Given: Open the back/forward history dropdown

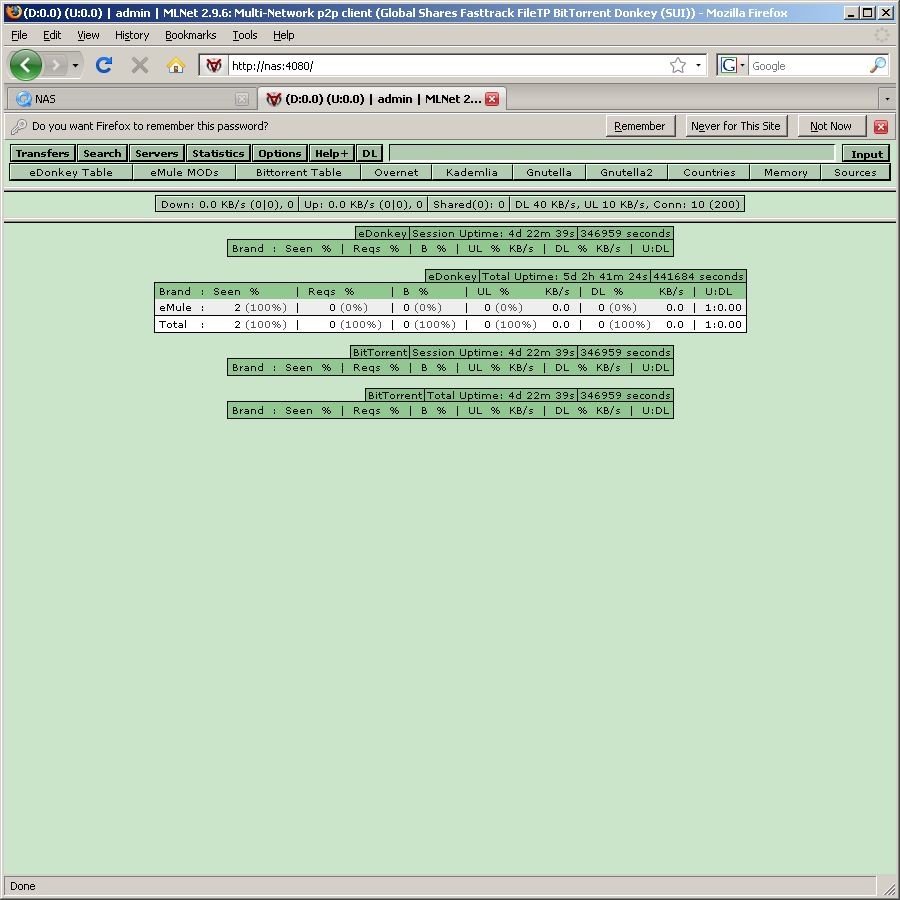Looking at the screenshot, I should (75, 65).
